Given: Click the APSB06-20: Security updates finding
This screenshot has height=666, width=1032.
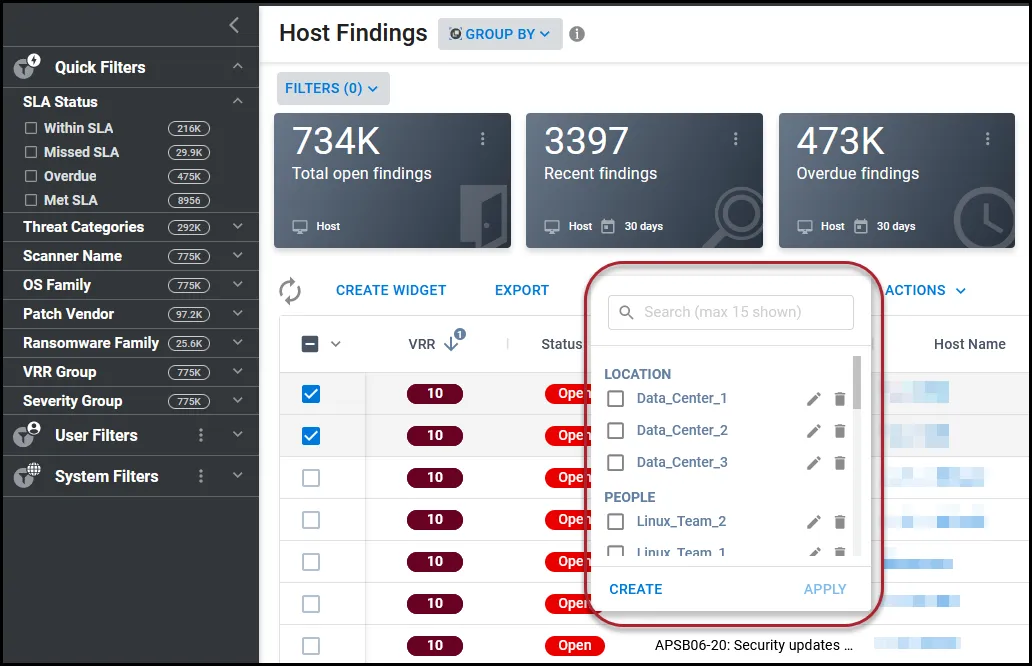Looking at the screenshot, I should click(754, 645).
